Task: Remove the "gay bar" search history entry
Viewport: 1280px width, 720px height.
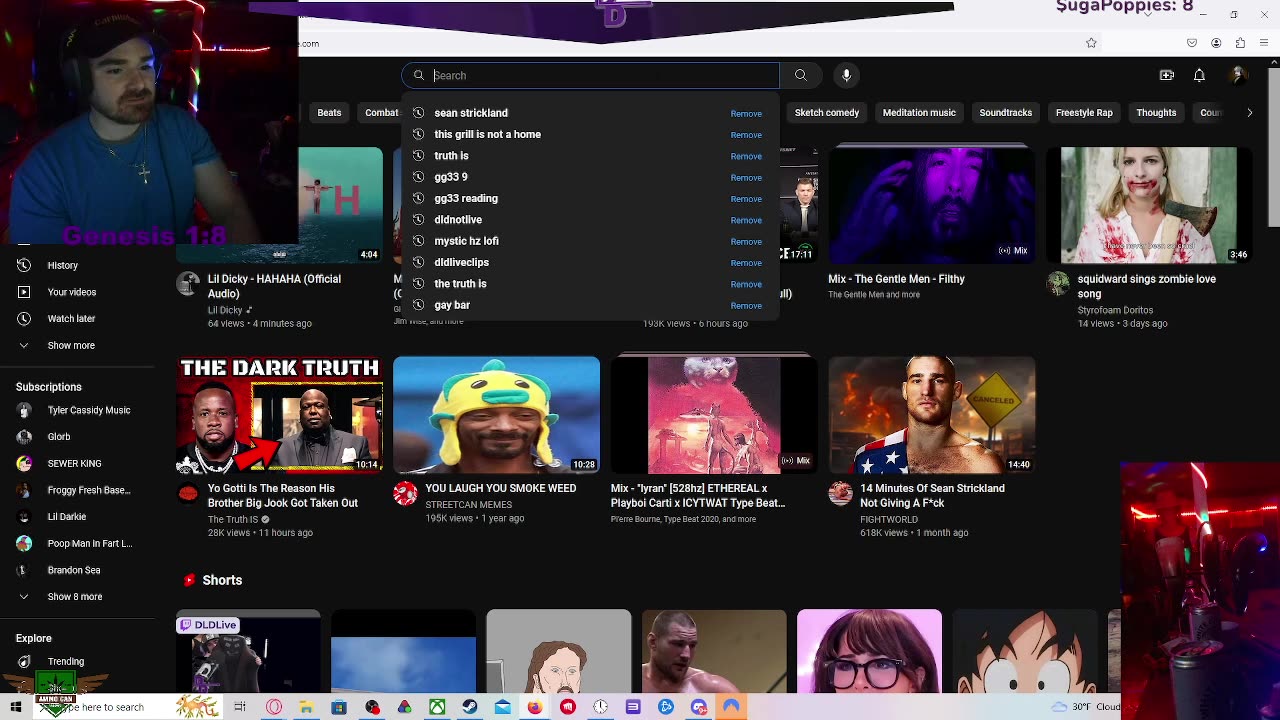Action: (746, 305)
